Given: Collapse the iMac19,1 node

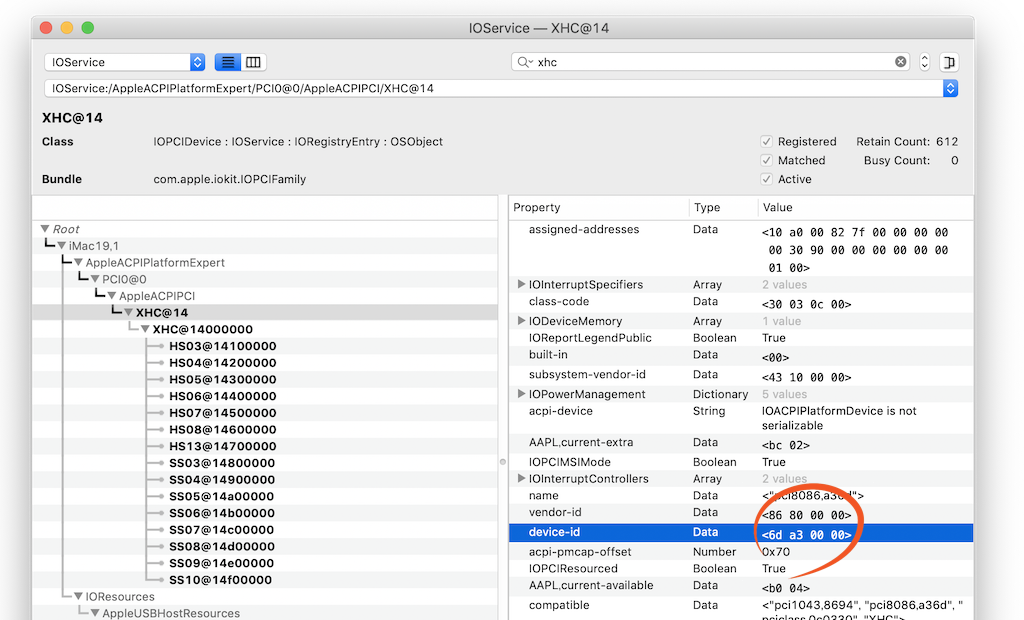Looking at the screenshot, I should 61,246.
